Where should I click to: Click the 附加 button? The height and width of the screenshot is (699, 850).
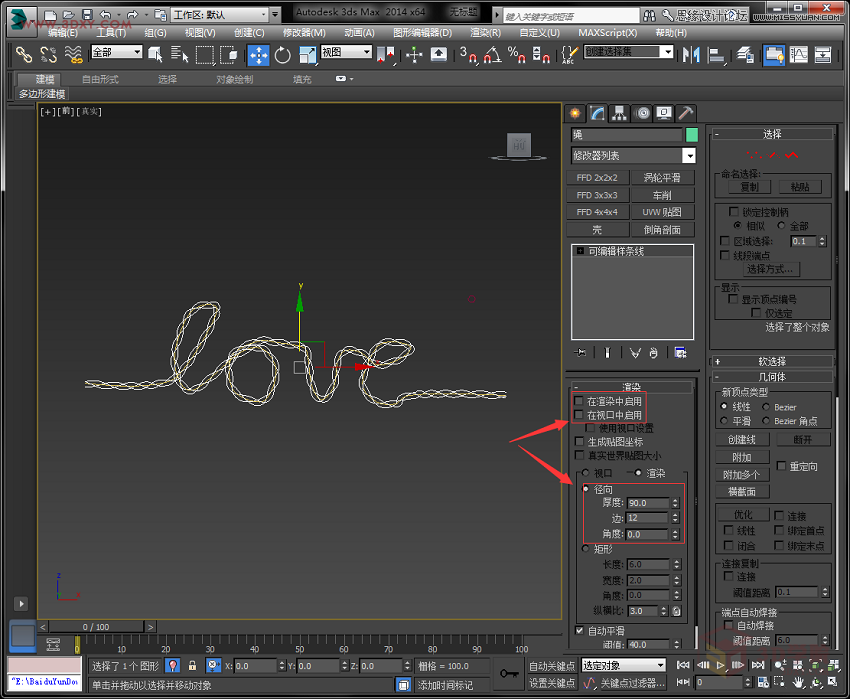coord(742,457)
